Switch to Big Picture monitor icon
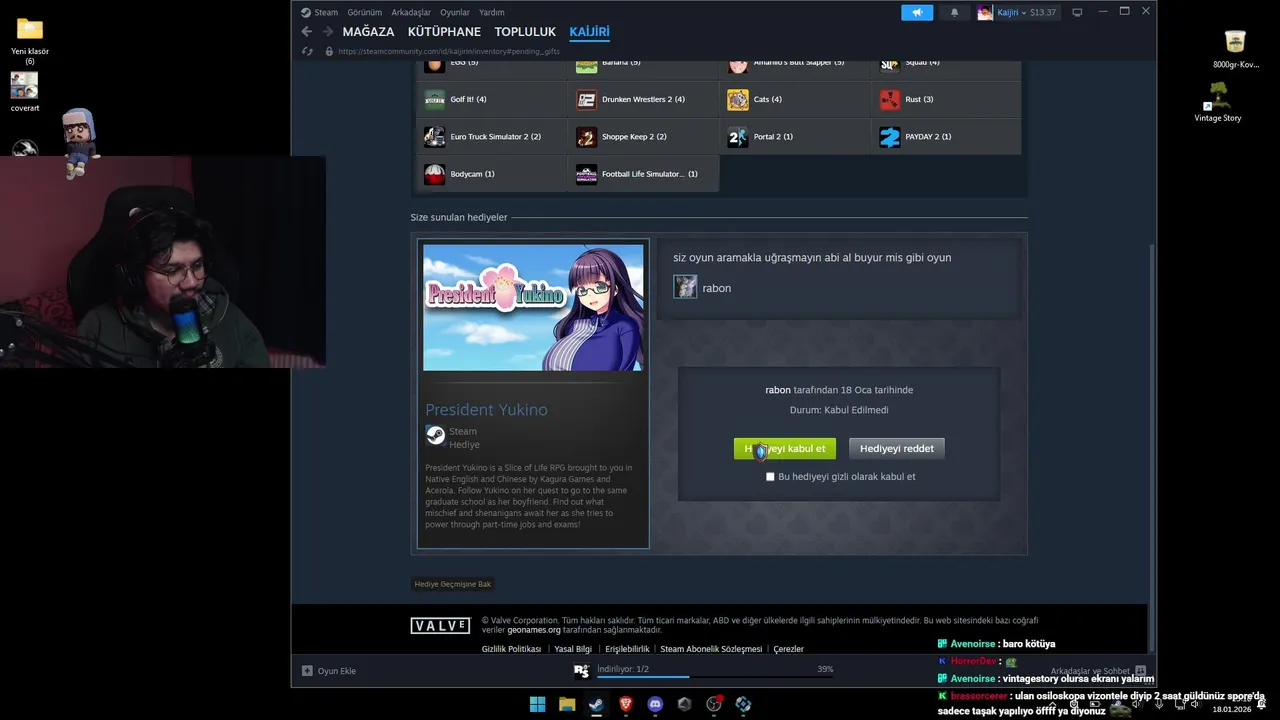 (1077, 12)
